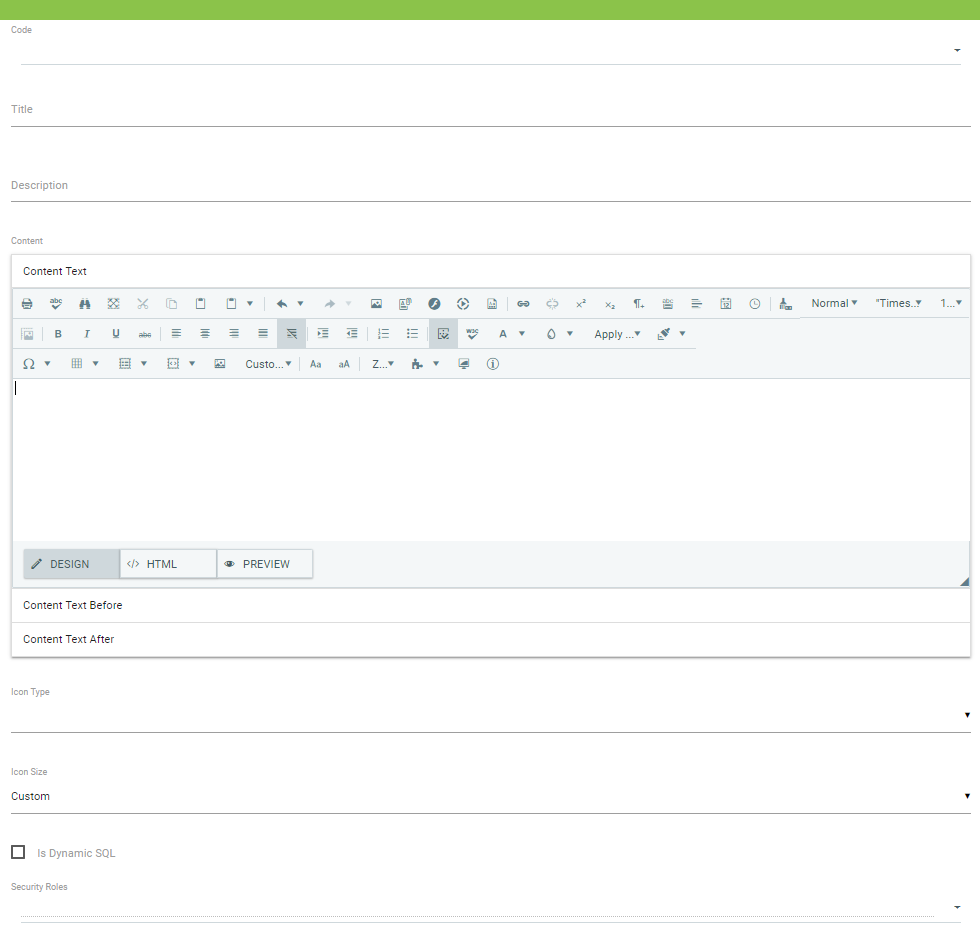Click into the Title input field
Screen dimensions: 980x931
pyautogui.click(x=490, y=110)
